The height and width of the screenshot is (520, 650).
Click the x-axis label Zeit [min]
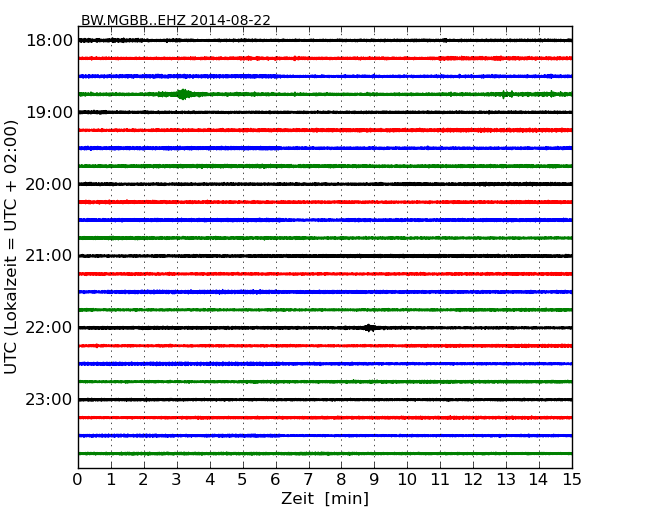(325, 498)
